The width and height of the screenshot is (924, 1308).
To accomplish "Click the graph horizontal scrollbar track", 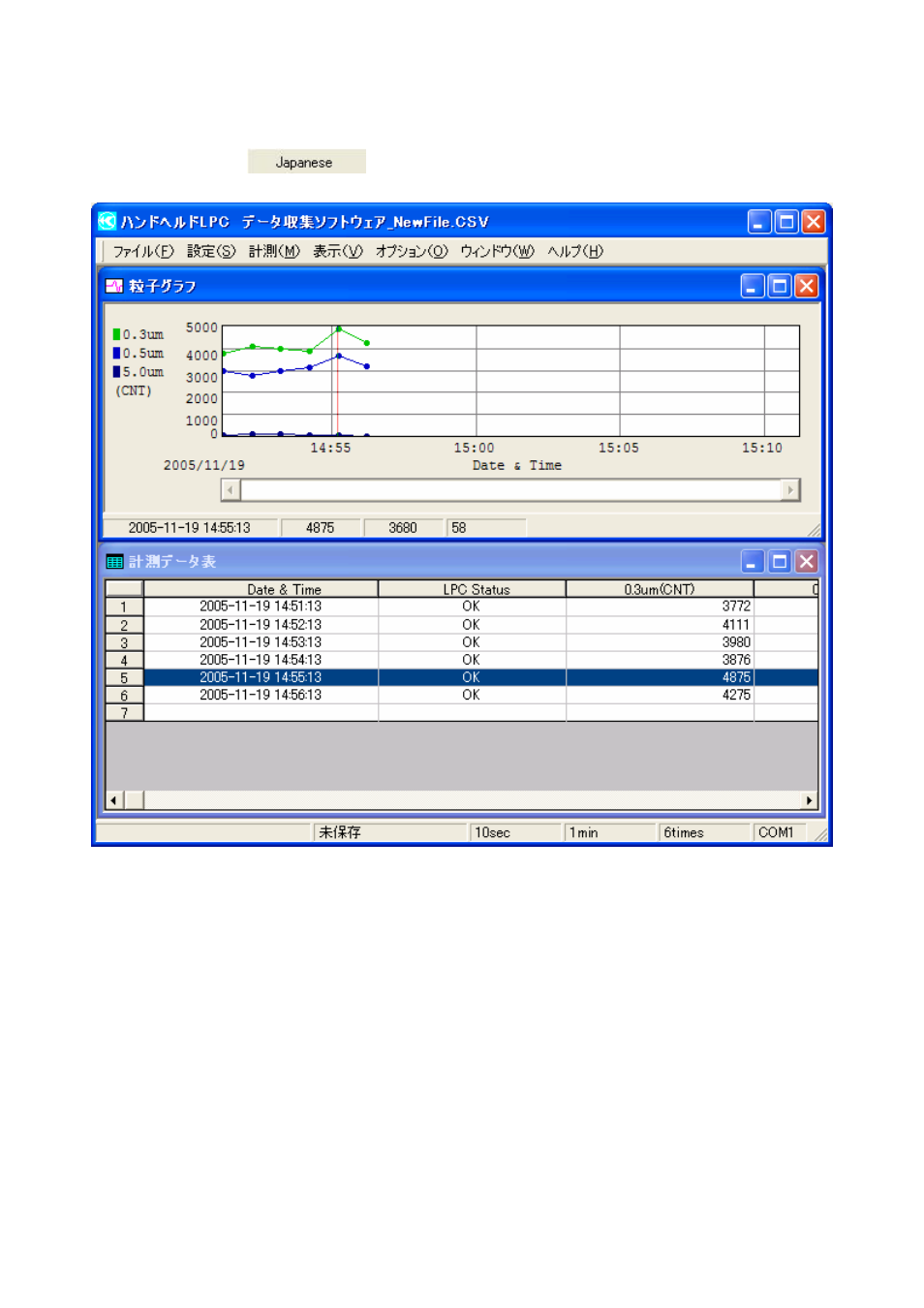I will (x=510, y=489).
